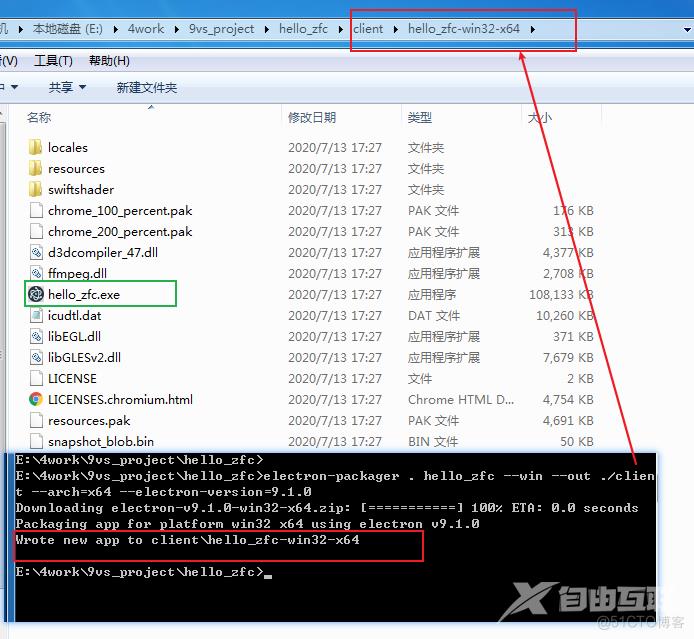The image size is (694, 639).
Task: Click date cell of locales row
Action: (x=335, y=147)
